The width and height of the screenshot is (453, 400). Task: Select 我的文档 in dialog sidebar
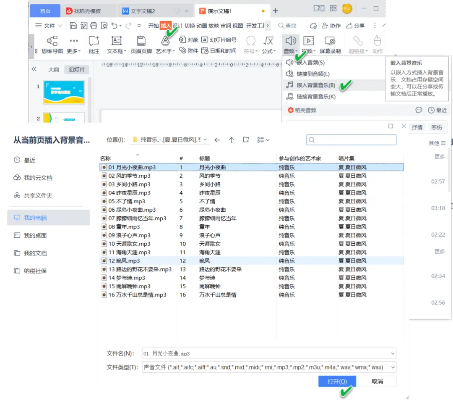[x=30, y=253]
